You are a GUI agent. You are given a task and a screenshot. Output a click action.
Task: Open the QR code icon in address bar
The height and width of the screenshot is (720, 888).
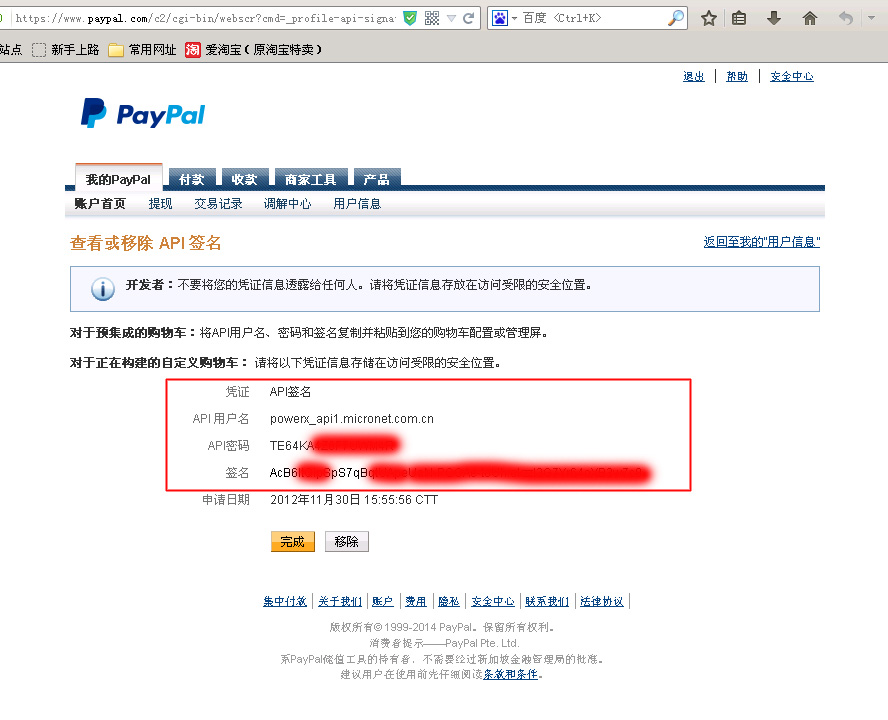click(x=432, y=18)
